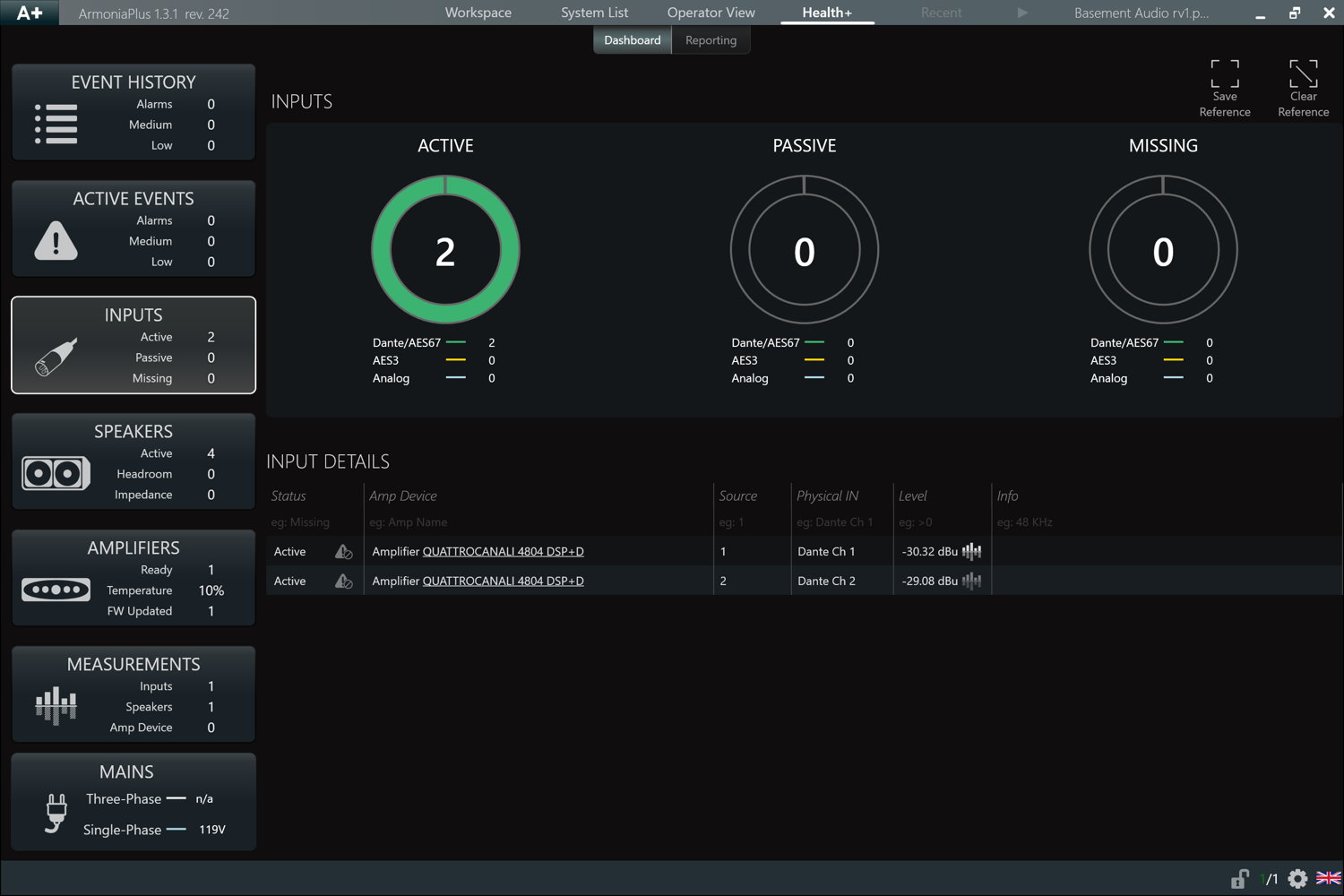This screenshot has height=896, width=1344.
Task: Select the Active Events card
Action: pyautogui.click(x=134, y=228)
